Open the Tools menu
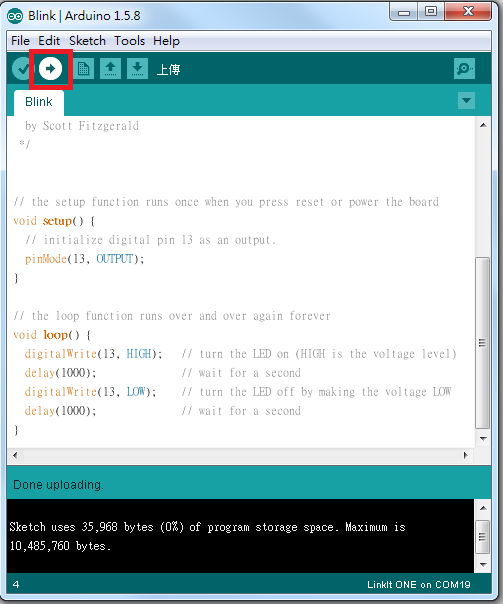The width and height of the screenshot is (503, 604). pos(129,40)
